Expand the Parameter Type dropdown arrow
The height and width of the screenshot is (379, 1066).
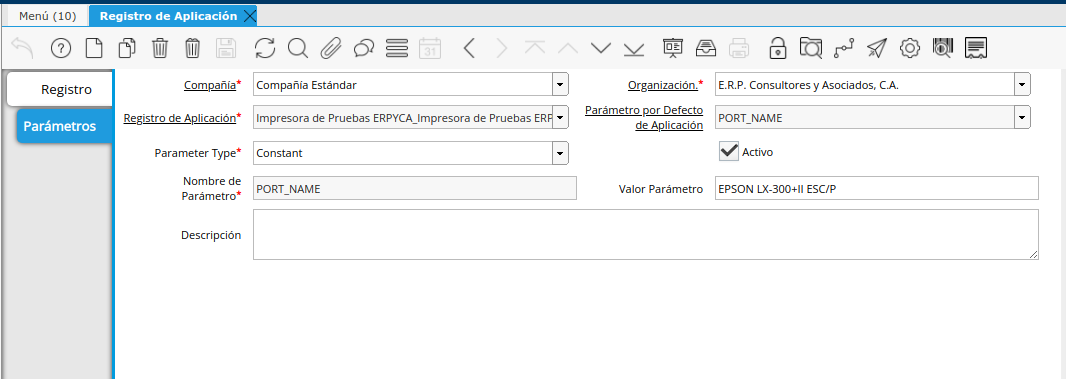[560, 153]
